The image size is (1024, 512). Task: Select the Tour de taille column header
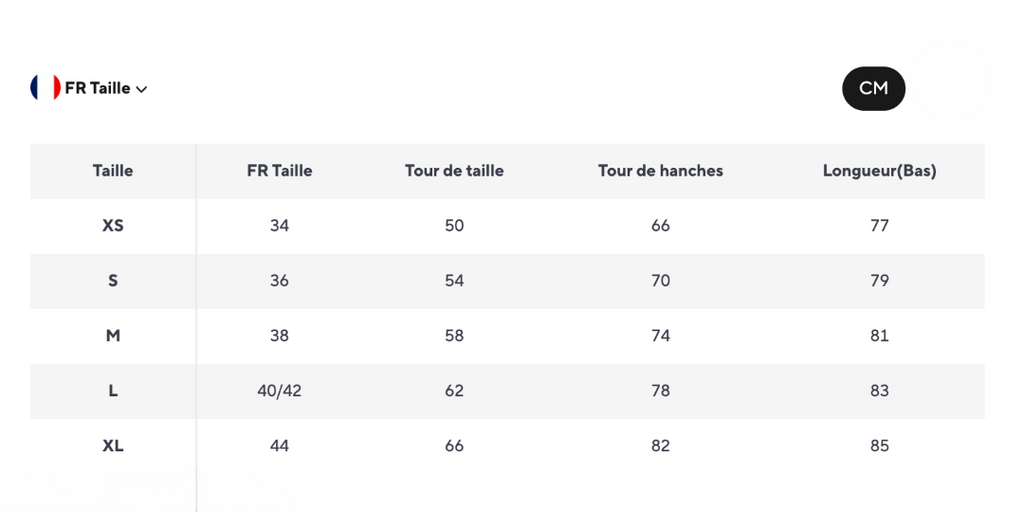point(454,171)
